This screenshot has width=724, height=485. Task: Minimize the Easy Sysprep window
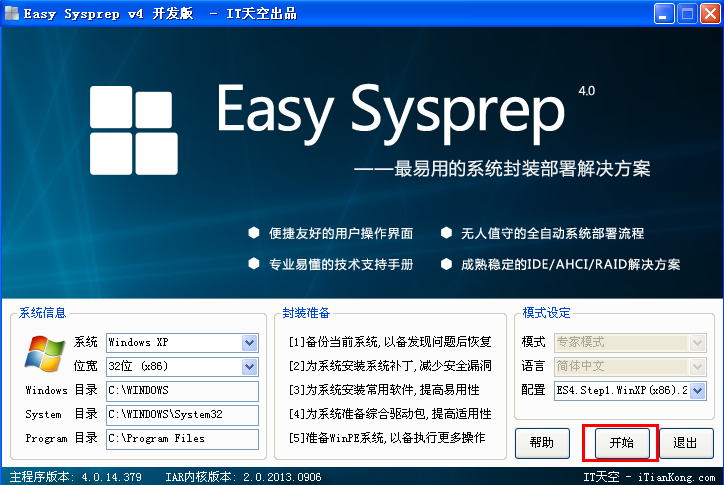tap(664, 14)
